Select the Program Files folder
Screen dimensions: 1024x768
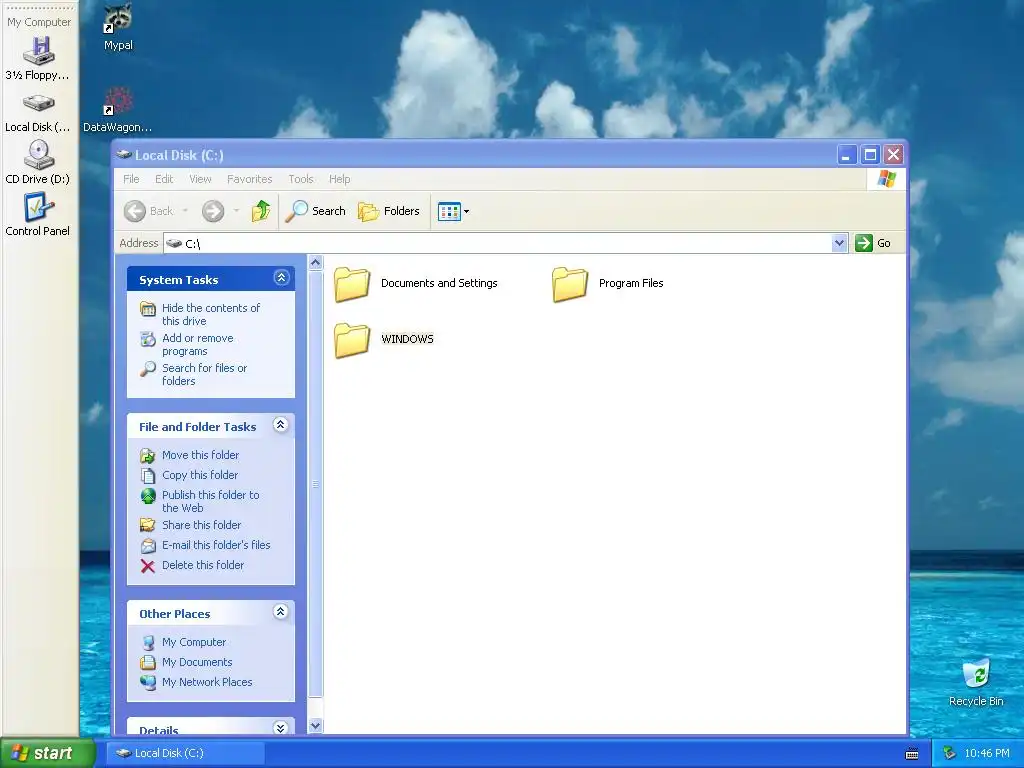pos(607,283)
